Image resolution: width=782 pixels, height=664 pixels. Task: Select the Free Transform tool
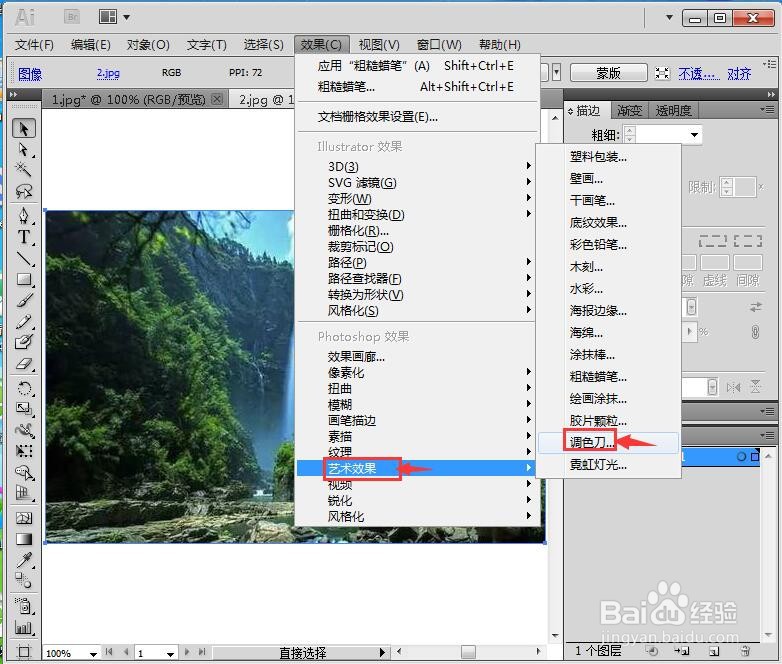(x=23, y=451)
